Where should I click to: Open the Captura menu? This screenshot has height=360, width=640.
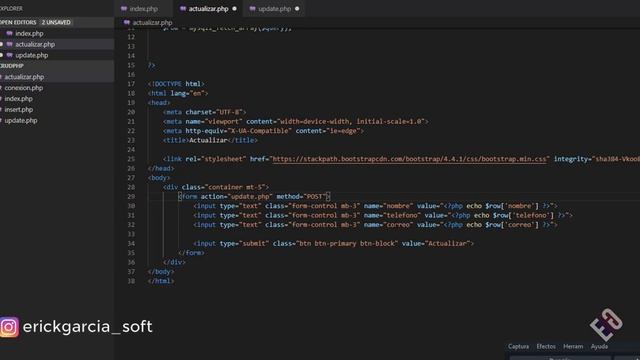(x=518, y=347)
